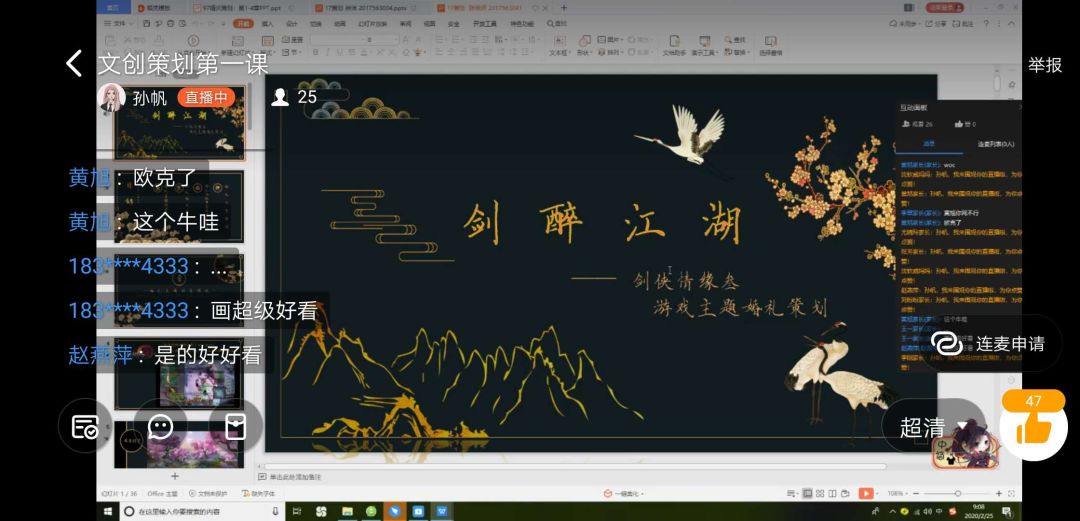Expand the zoom percentage dropdown in status bar

click(908, 493)
